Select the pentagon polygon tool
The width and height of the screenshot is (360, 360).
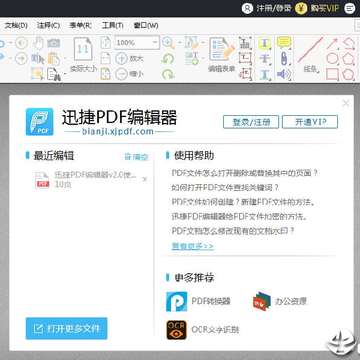(348, 59)
